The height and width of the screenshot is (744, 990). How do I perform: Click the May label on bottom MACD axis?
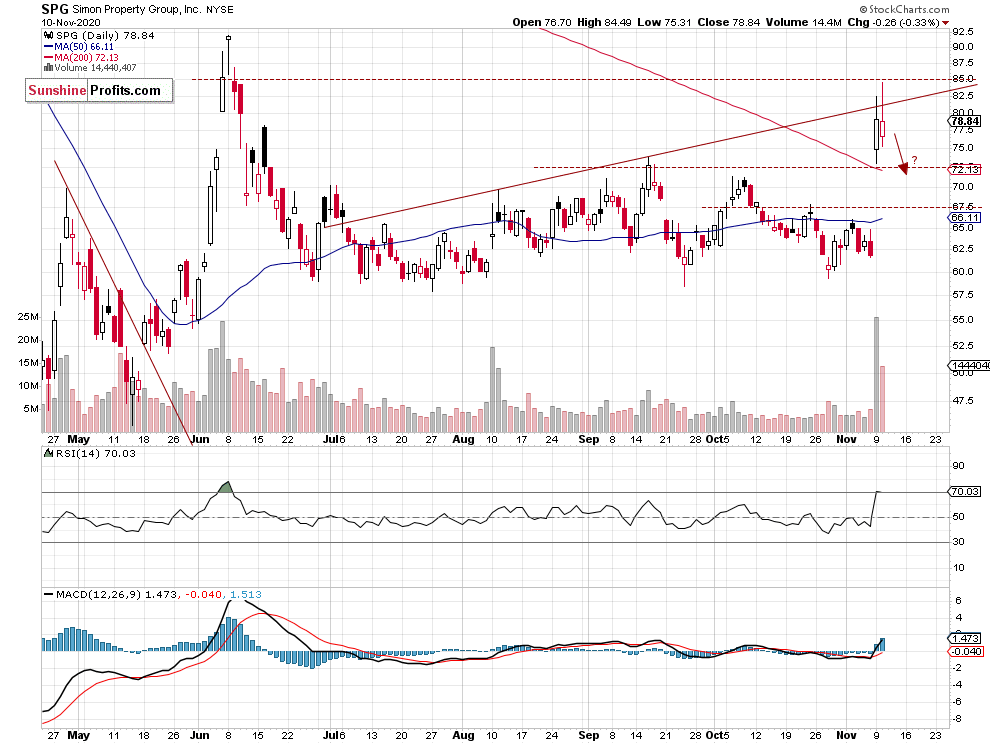click(78, 735)
